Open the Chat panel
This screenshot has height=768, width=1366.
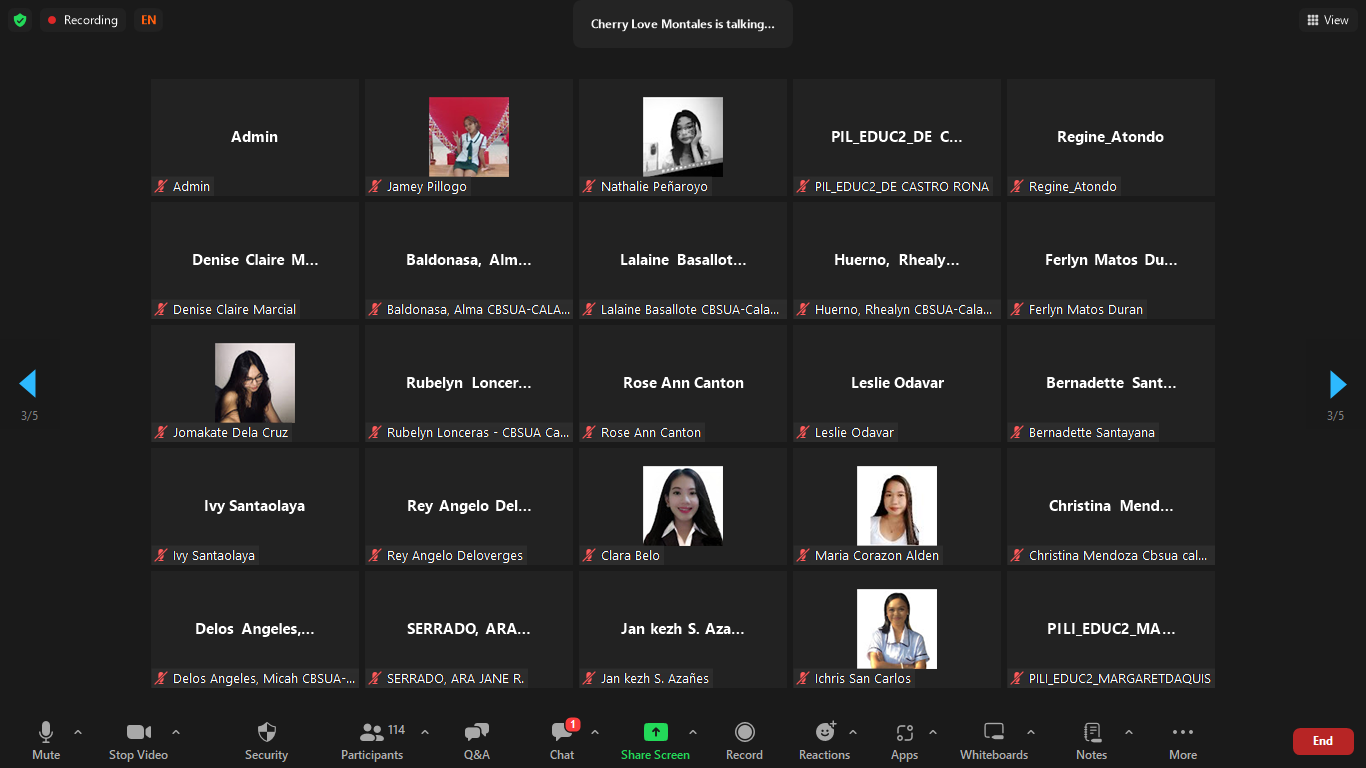point(562,740)
